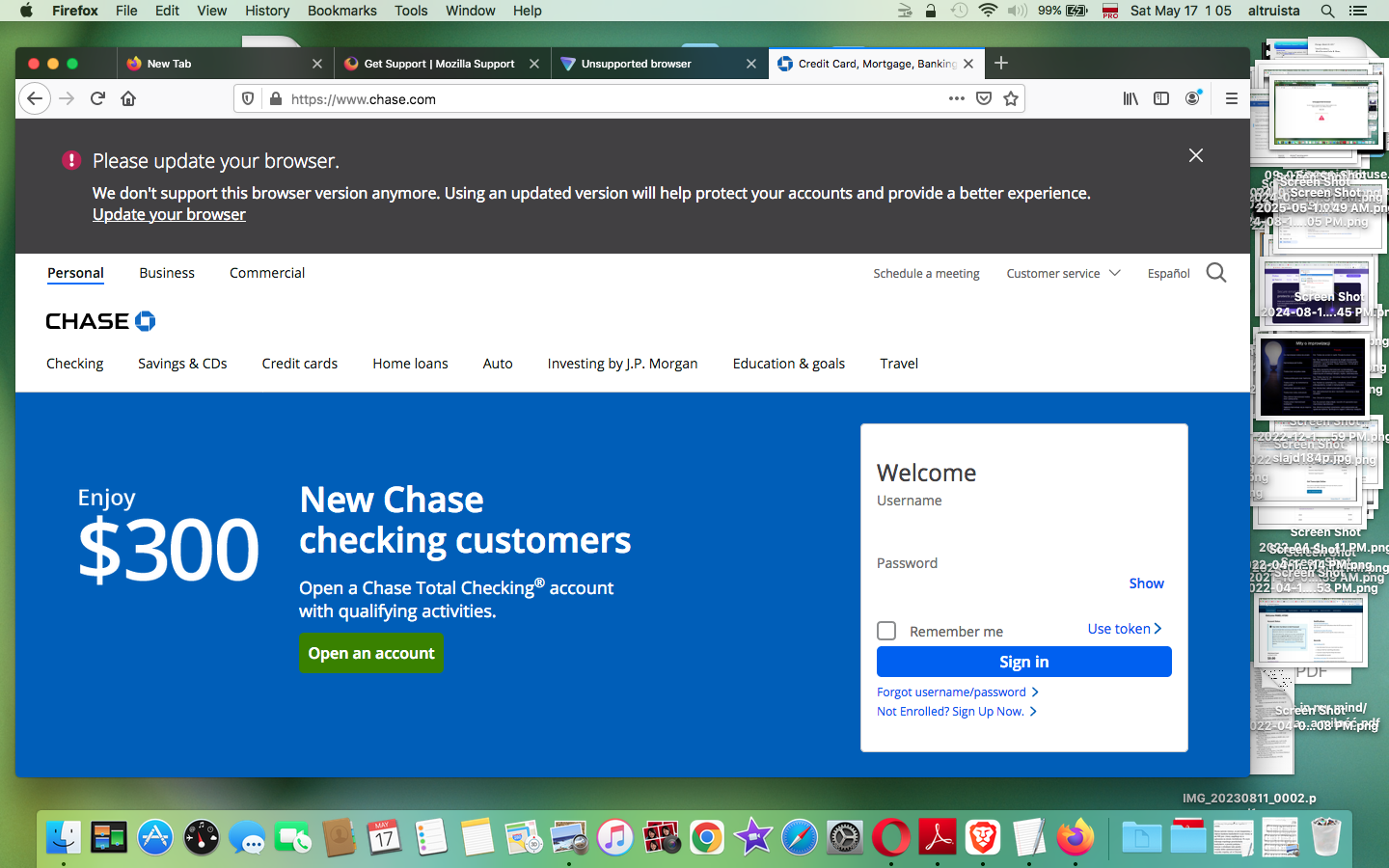Viewport: 1389px width, 868px height.
Task: Open the Trash in the dock
Action: 1326,837
